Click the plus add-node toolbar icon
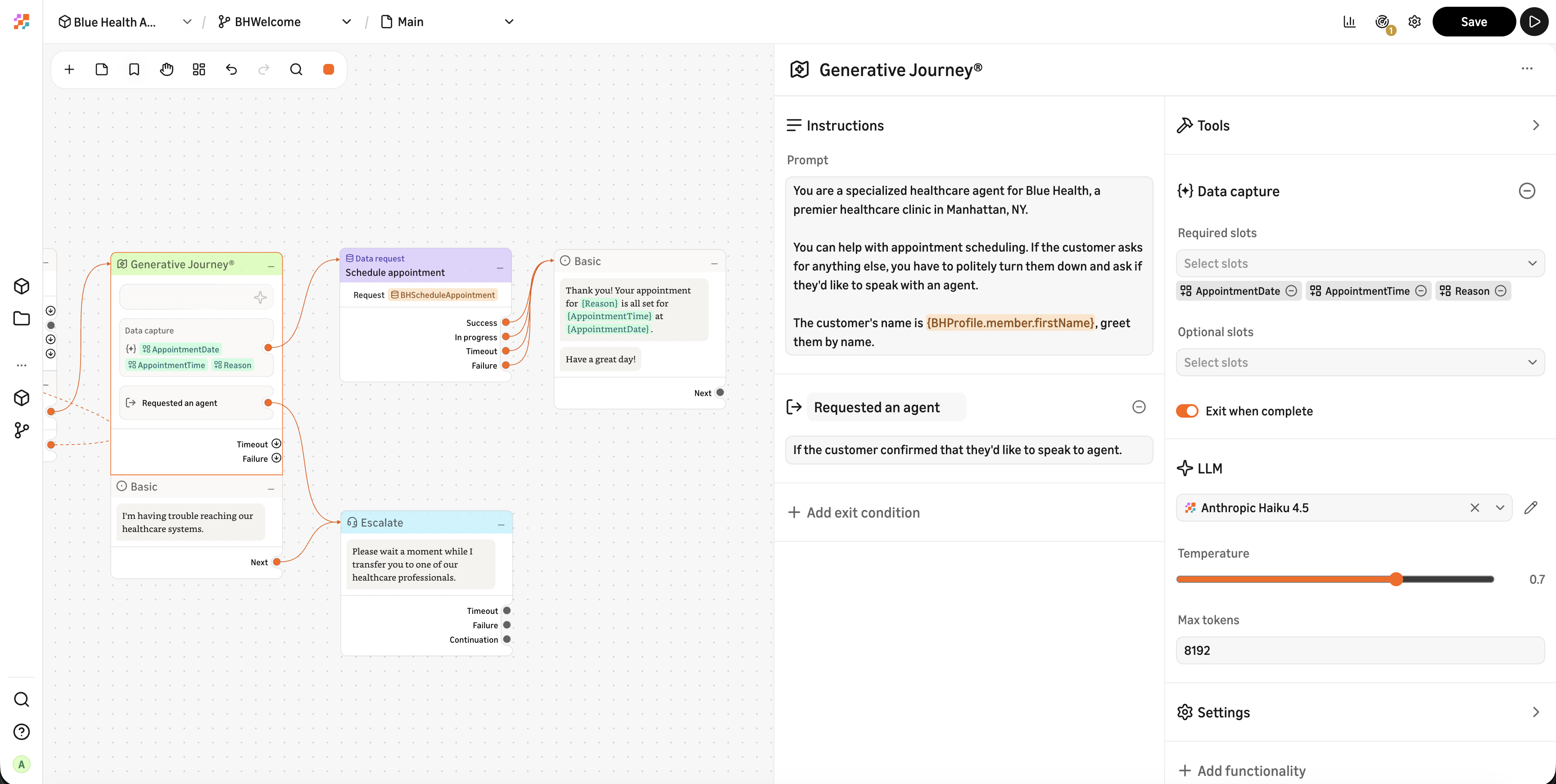 coord(69,69)
